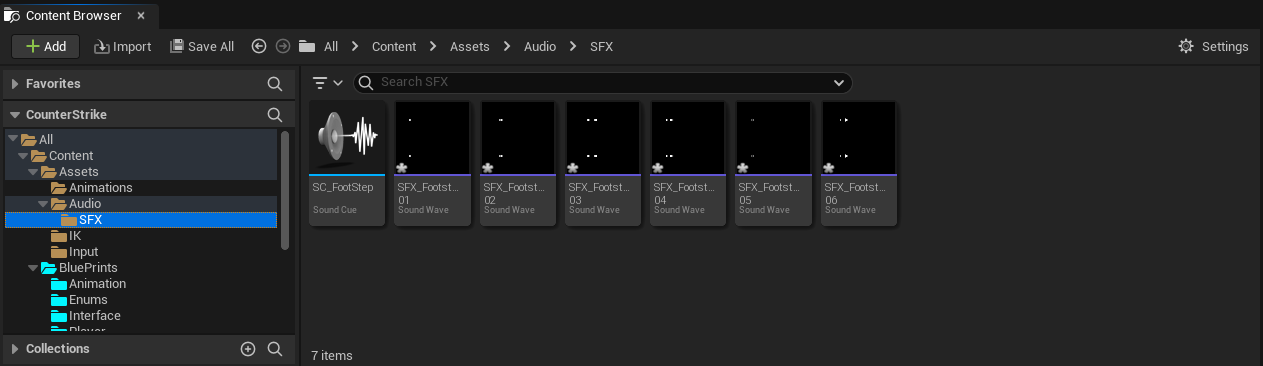1263x366 pixels.
Task: Select SFX_Footstep 02 Sound Wave asset
Action: 518,163
